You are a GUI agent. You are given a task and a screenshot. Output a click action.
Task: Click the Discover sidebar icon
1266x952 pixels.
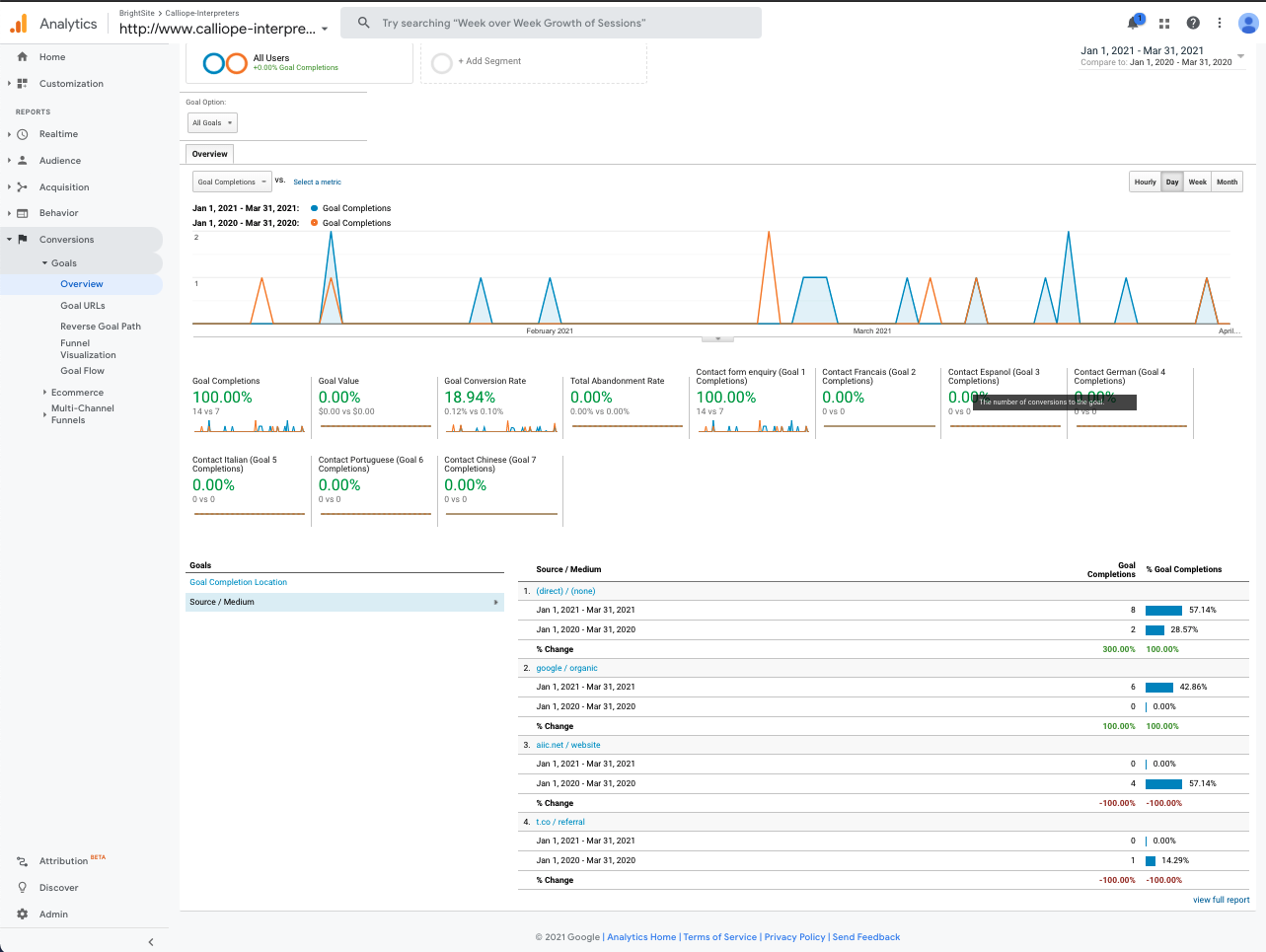pyautogui.click(x=22, y=887)
